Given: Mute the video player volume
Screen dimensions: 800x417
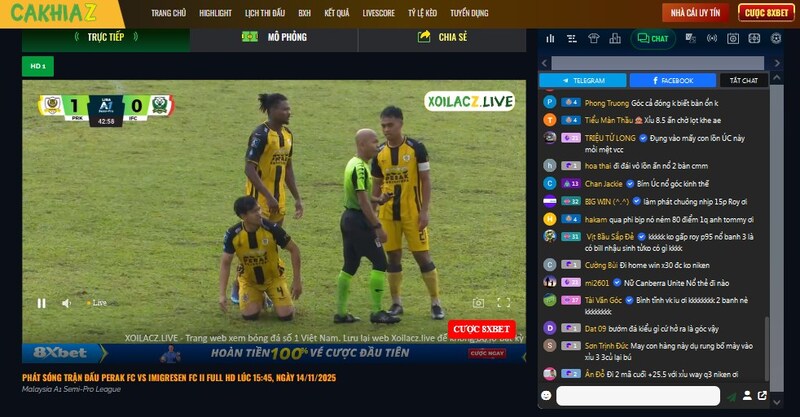Looking at the screenshot, I should pyautogui.click(x=66, y=303).
